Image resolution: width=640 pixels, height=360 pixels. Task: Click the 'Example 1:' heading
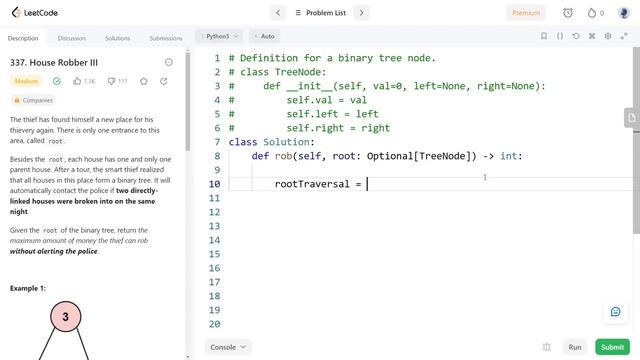click(x=28, y=288)
